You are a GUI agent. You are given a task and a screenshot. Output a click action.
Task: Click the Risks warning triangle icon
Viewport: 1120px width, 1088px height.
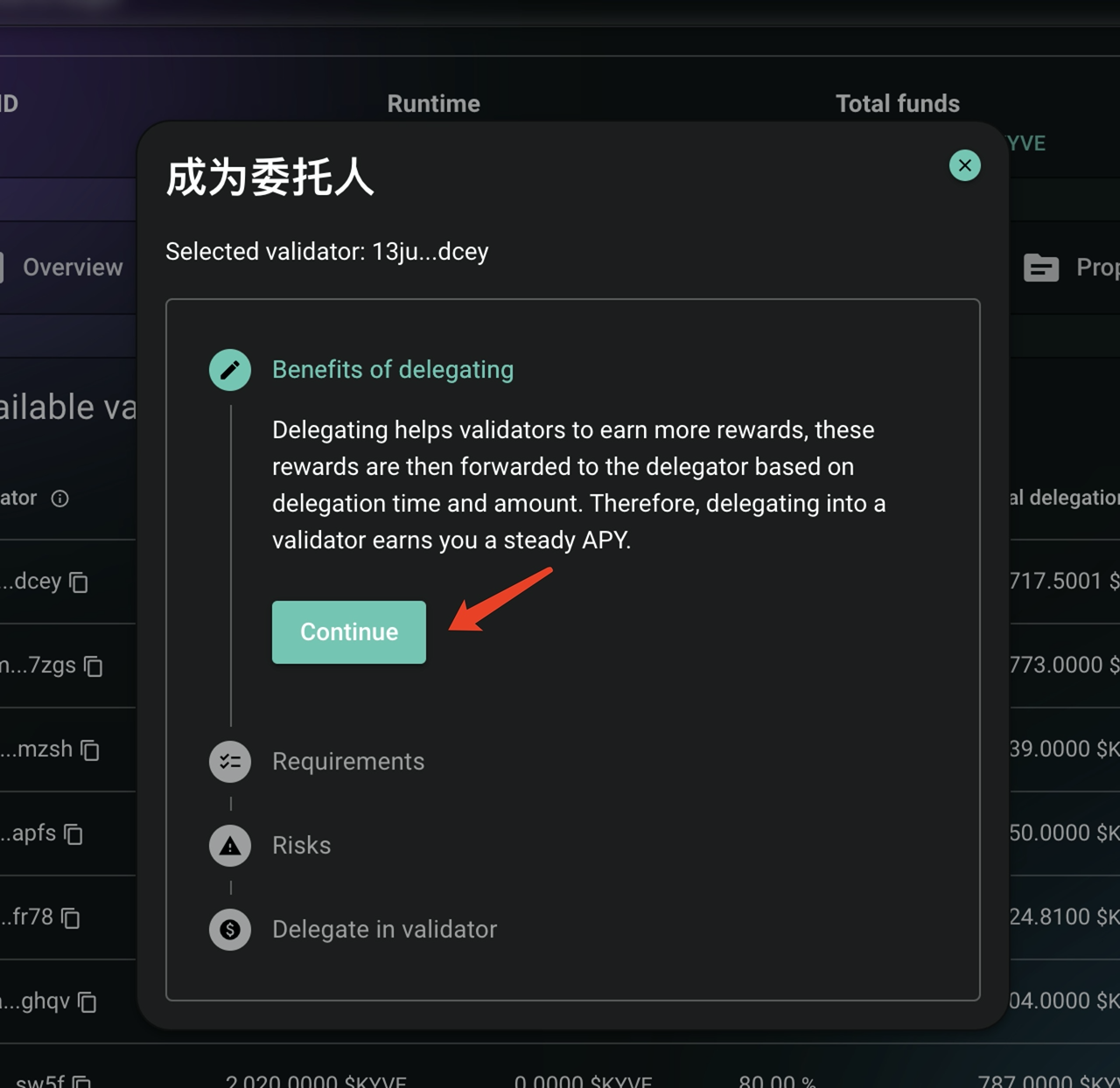pyautogui.click(x=230, y=846)
